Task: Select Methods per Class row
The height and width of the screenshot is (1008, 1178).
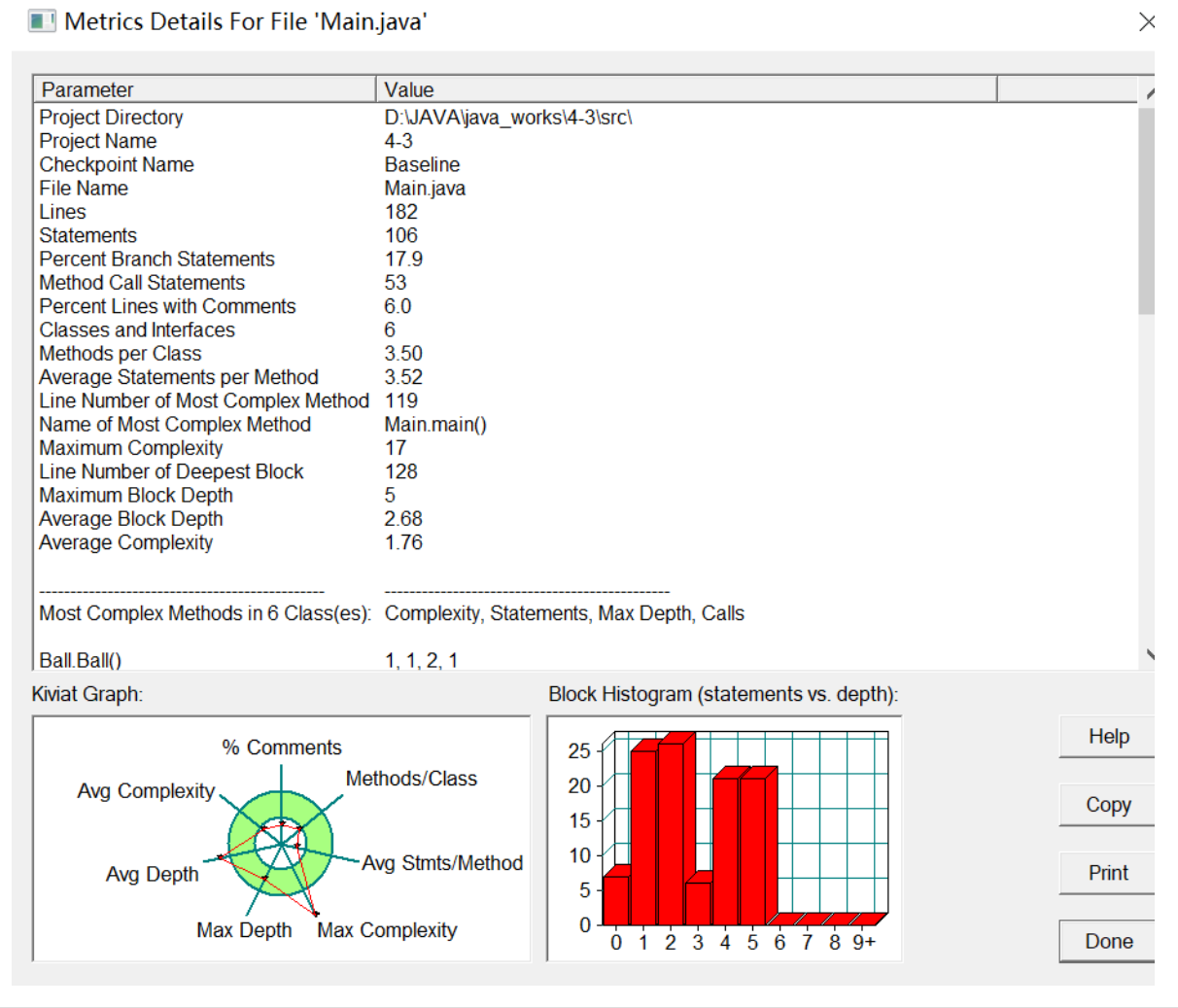Action: tap(585, 354)
